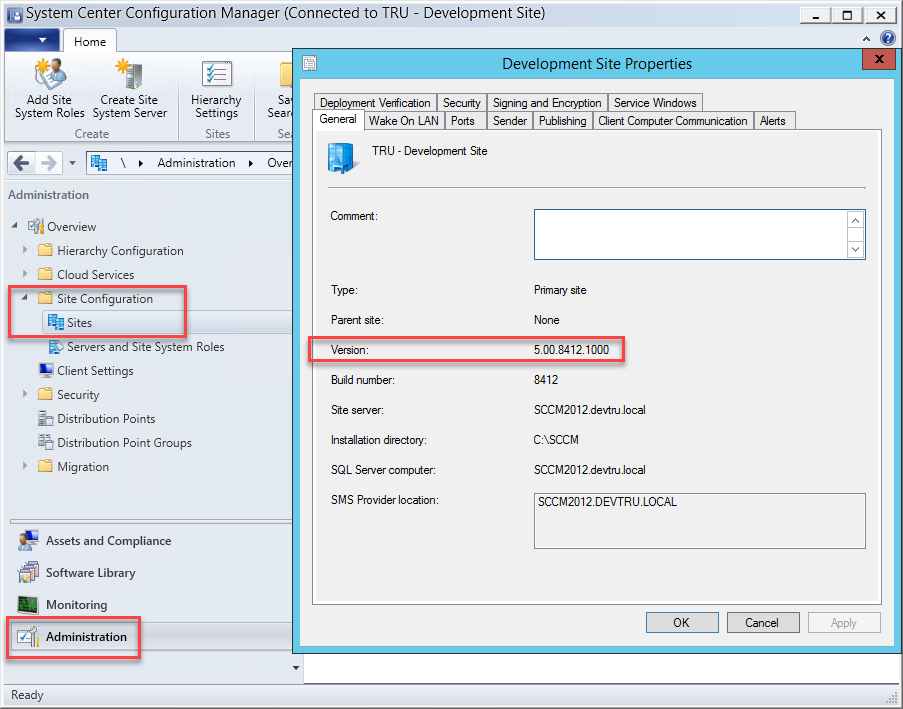Expand the Security tree node
The height and width of the screenshot is (709, 903).
(25, 394)
